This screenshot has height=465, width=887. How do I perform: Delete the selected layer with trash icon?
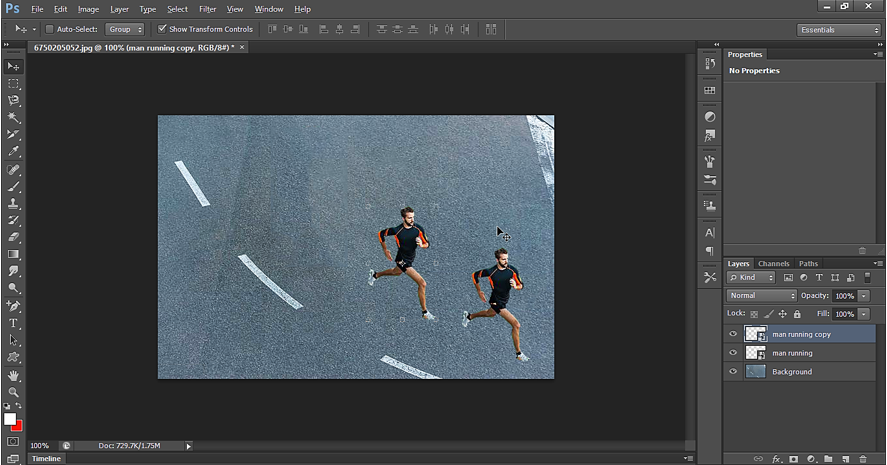coord(863,459)
